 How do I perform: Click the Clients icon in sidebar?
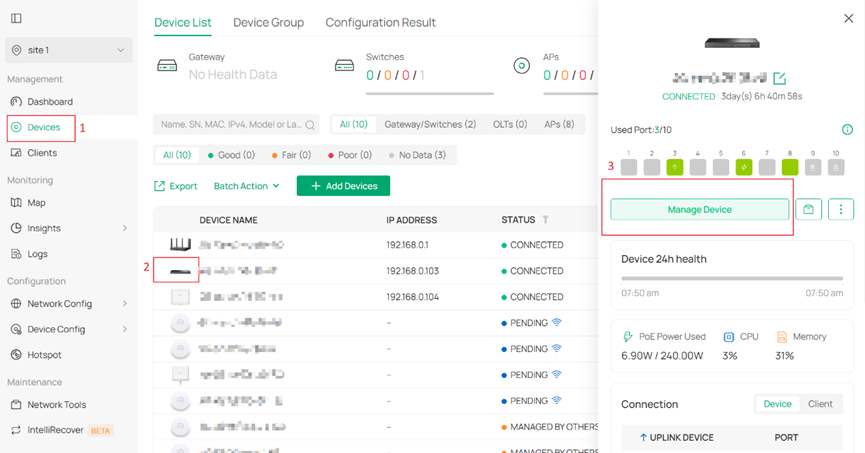tap(16, 153)
